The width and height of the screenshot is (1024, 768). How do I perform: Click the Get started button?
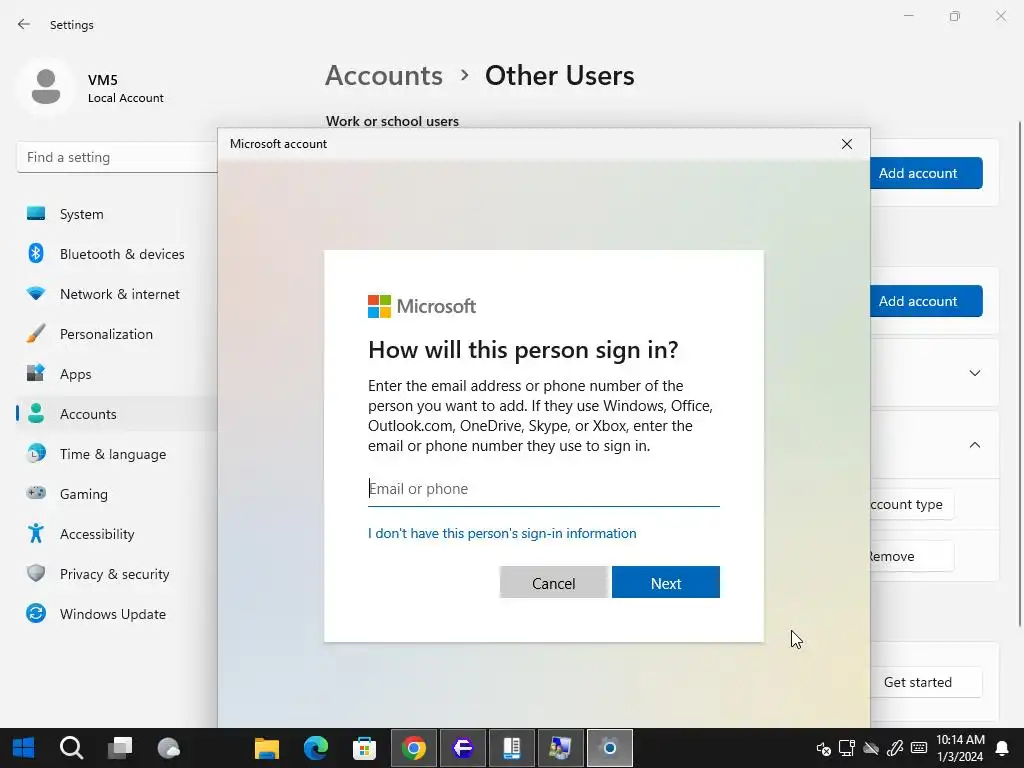926,682
